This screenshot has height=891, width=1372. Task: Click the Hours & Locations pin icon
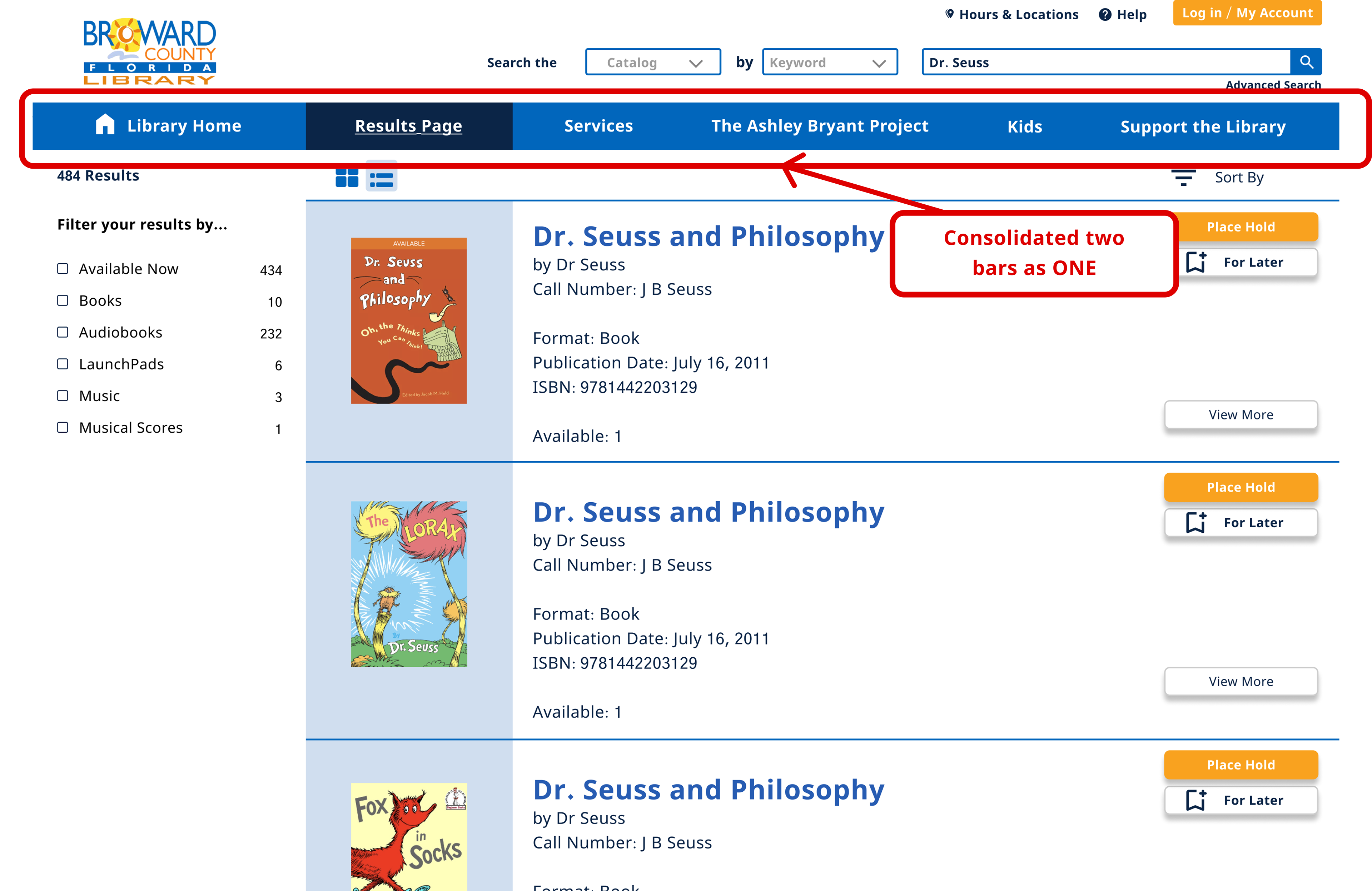[x=949, y=14]
